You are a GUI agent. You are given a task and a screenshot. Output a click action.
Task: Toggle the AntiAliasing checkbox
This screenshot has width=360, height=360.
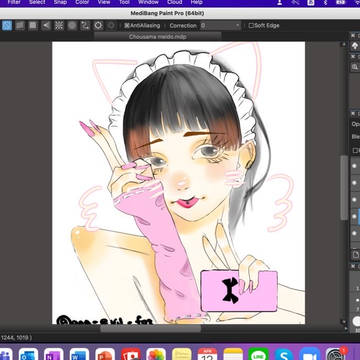pyautogui.click(x=127, y=26)
